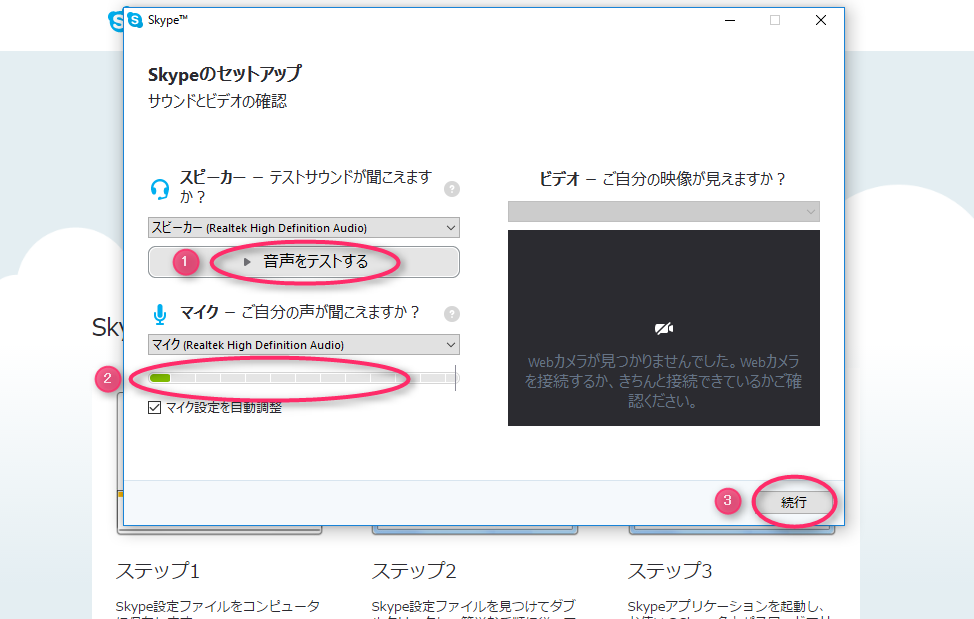
Task: Click ステップ3 heading on background page
Action: click(x=670, y=571)
